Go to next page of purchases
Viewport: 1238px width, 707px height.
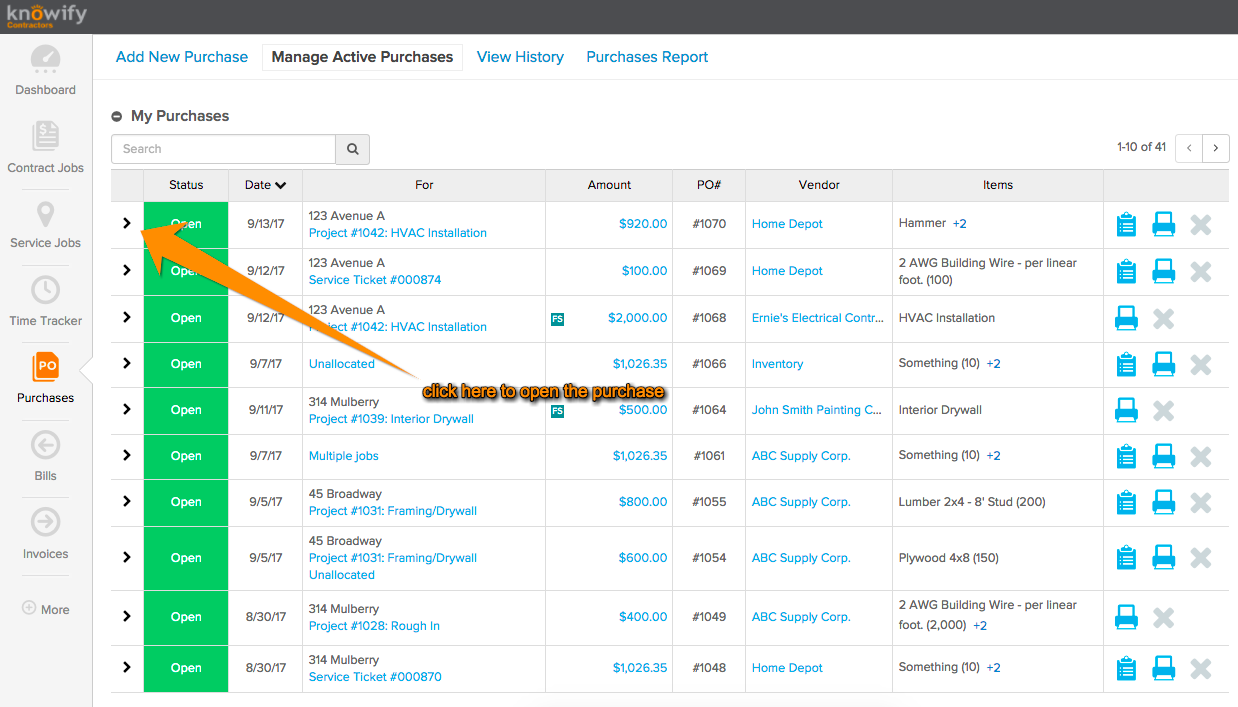1216,148
